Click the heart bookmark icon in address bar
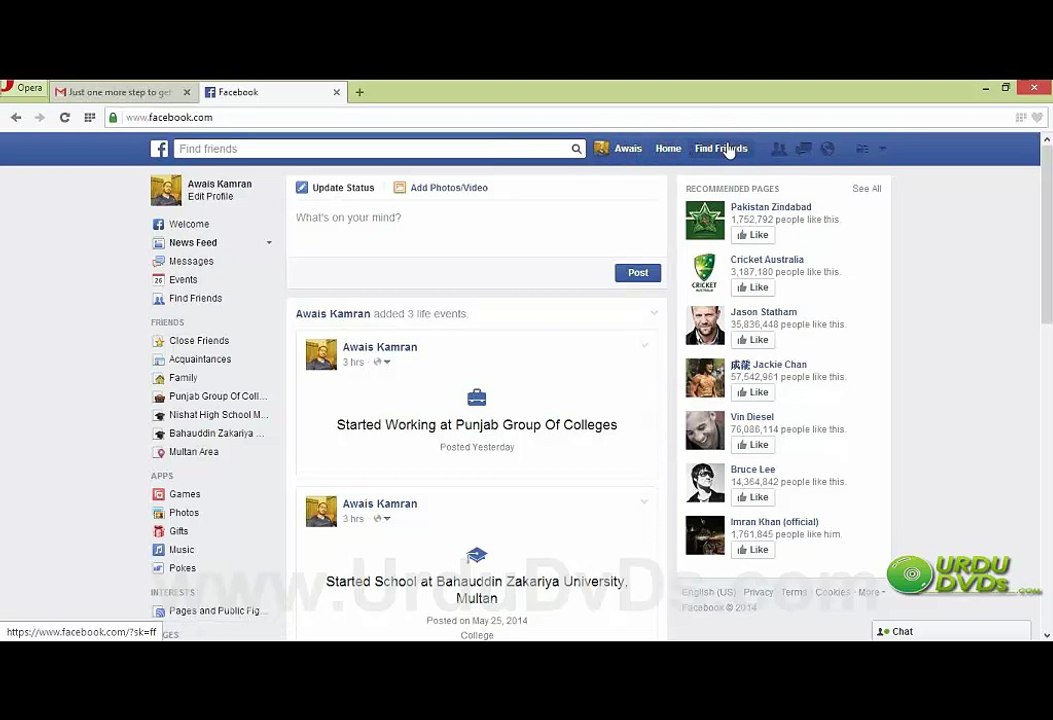The height and width of the screenshot is (720, 1053). pyautogui.click(x=1037, y=118)
